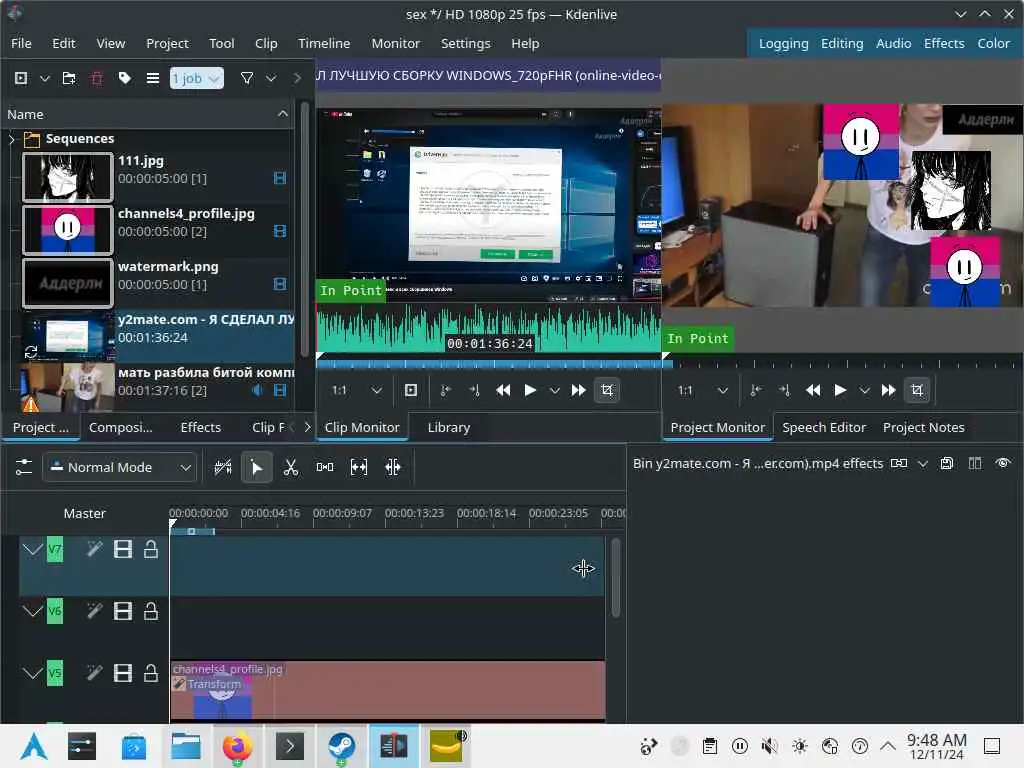
Task: Switch to the Logging workspace
Action: coord(783,43)
